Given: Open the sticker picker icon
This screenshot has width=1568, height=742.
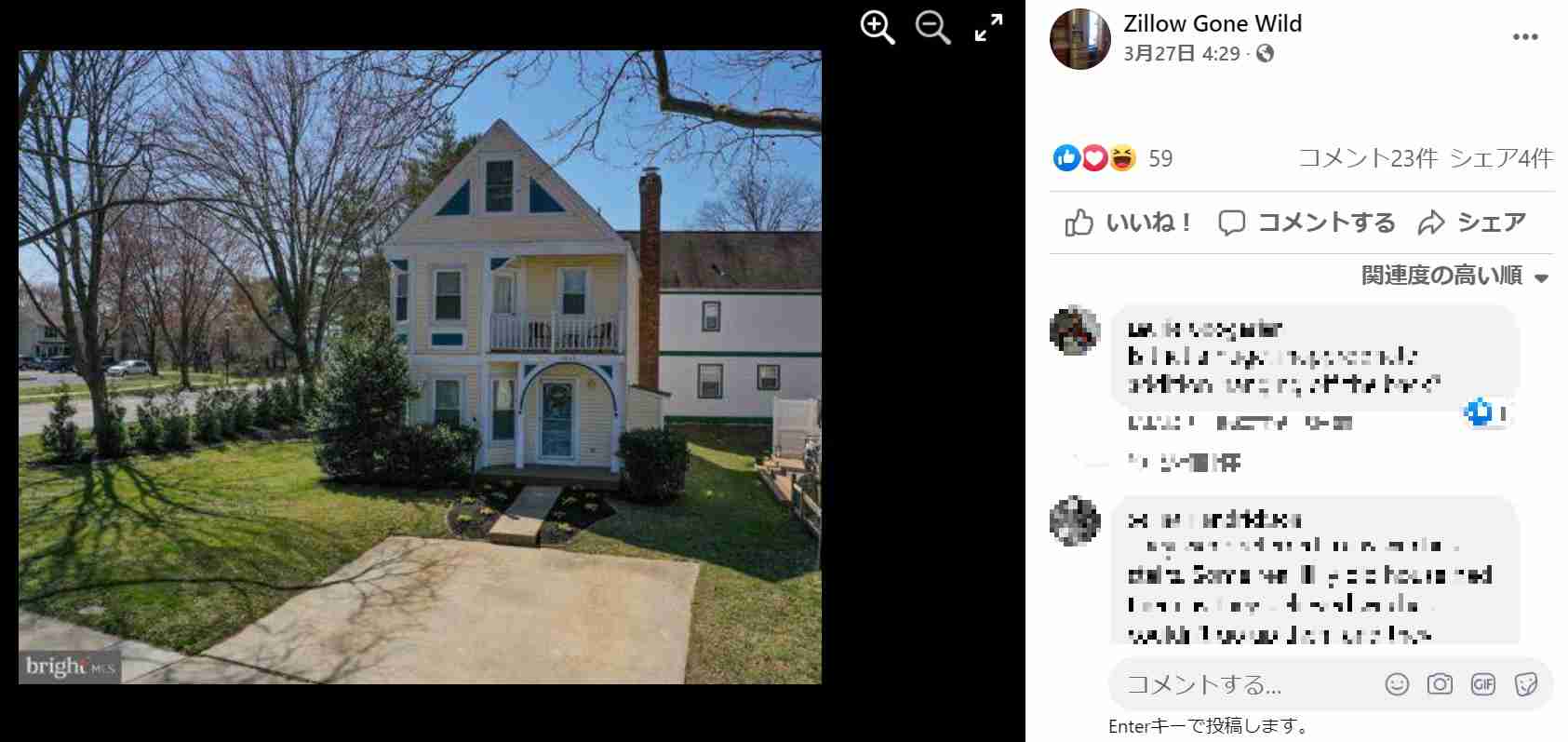Looking at the screenshot, I should tap(1525, 684).
